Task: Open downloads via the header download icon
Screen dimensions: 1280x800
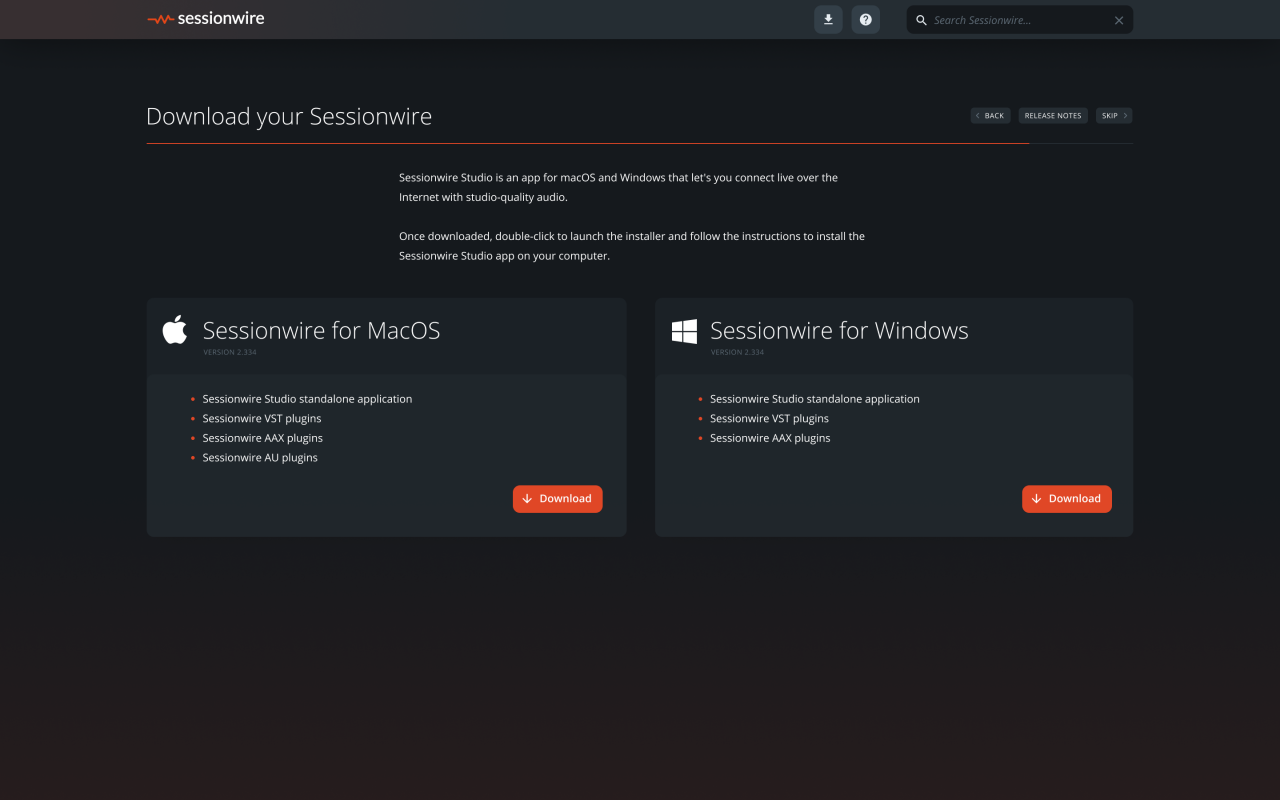Action: [828, 20]
